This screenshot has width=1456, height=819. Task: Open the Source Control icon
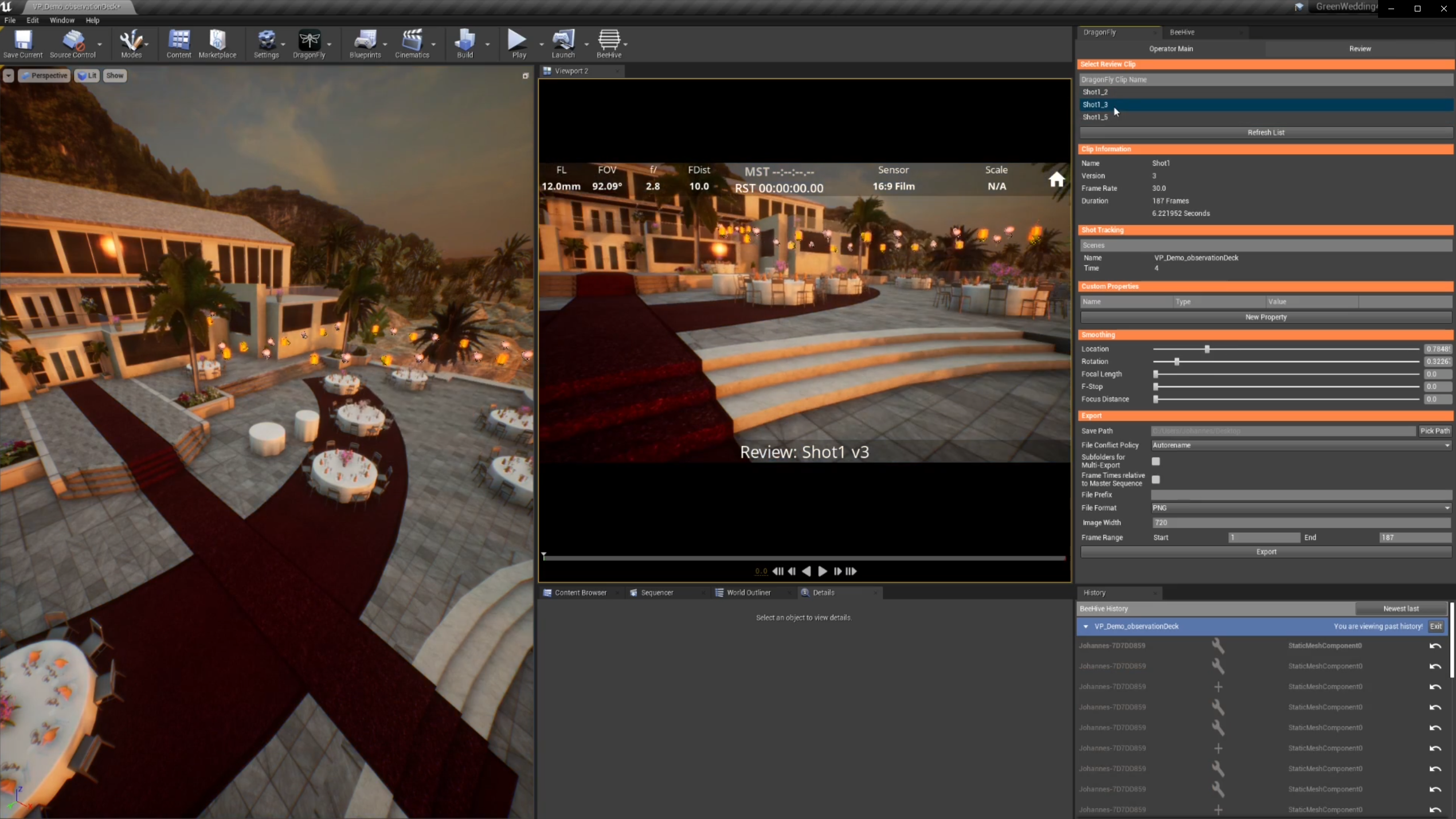pyautogui.click(x=73, y=44)
